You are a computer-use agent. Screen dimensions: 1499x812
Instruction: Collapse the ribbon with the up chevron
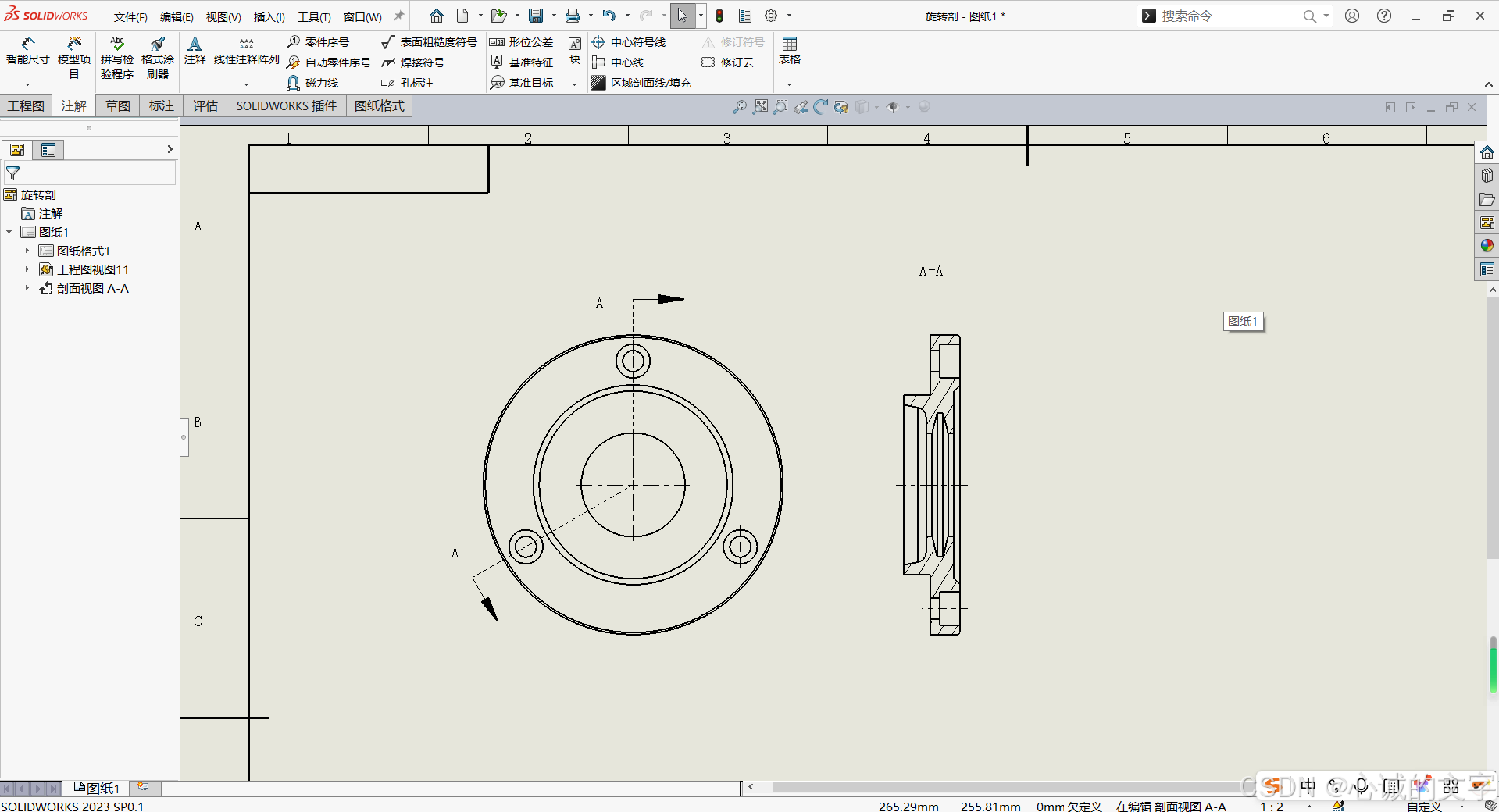(1488, 84)
